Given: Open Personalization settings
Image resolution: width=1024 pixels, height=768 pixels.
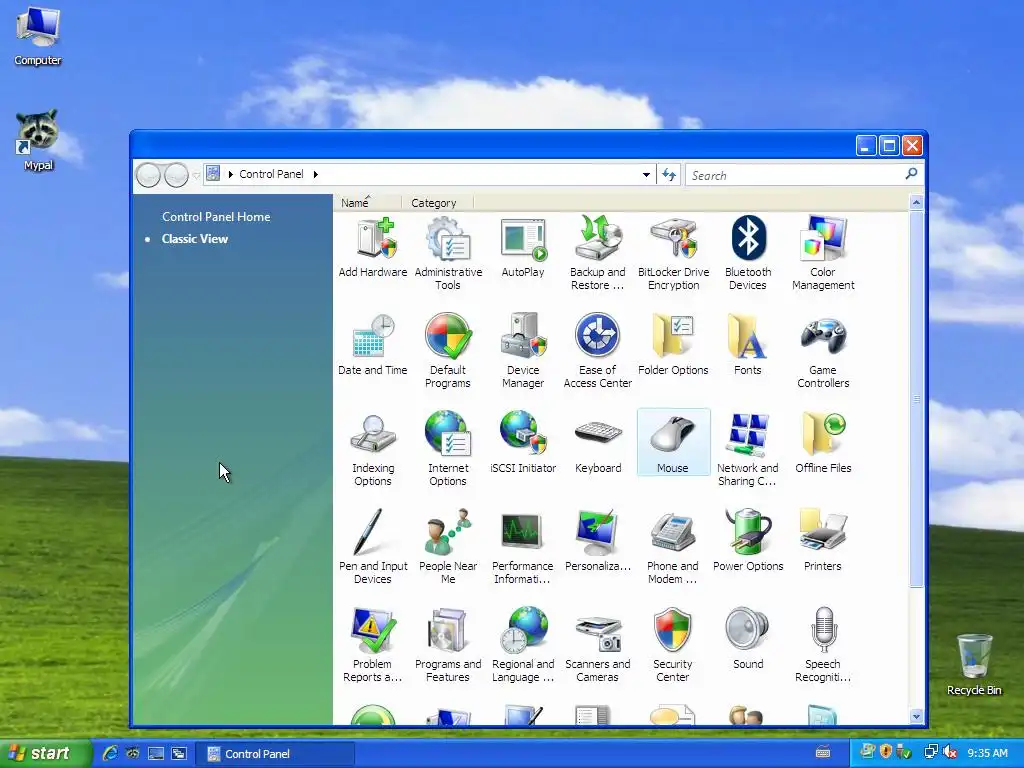Looking at the screenshot, I should tap(598, 541).
